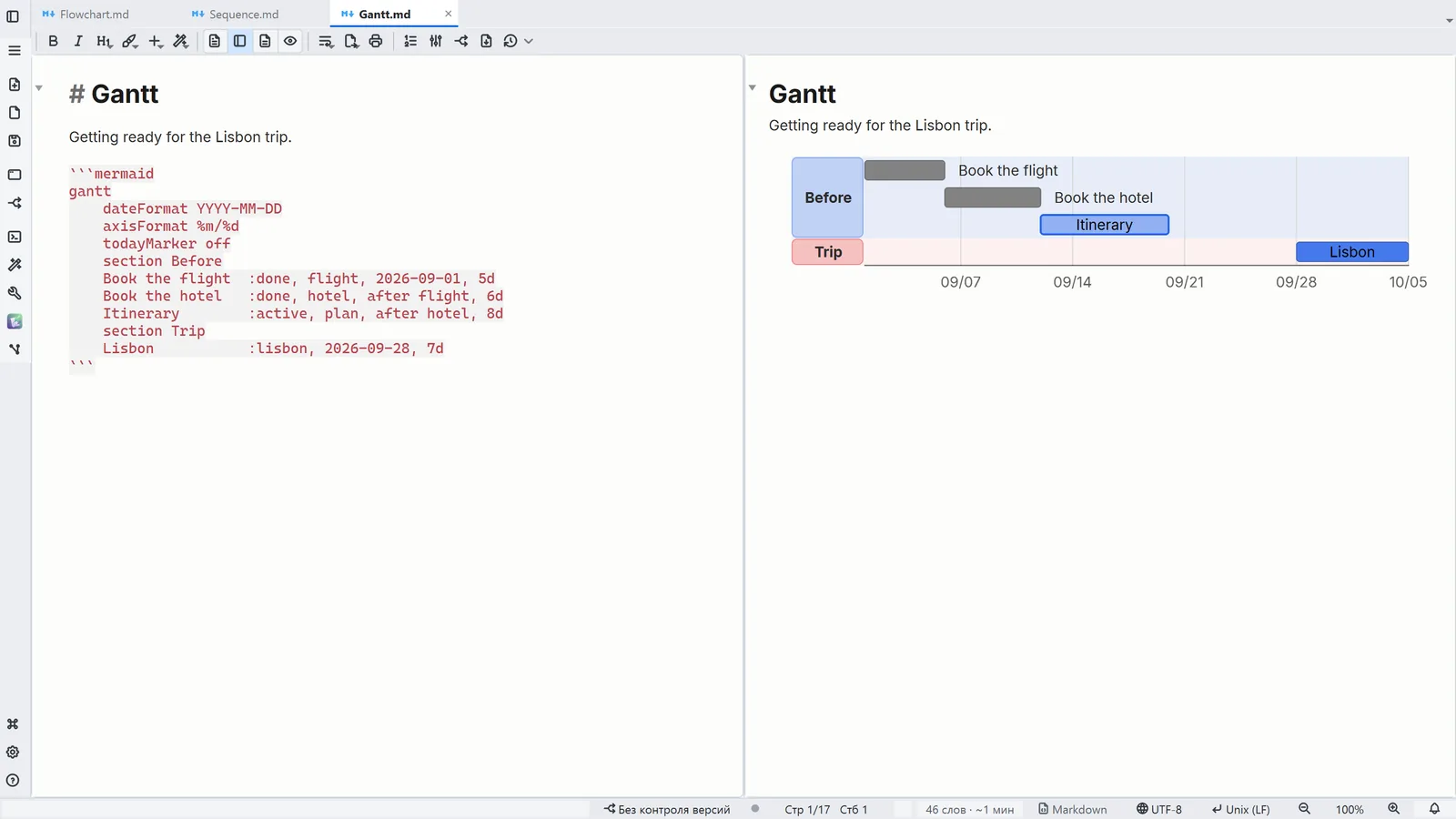Click the new file icon in sidebar
The width and height of the screenshot is (1456, 819).
[x=15, y=85]
